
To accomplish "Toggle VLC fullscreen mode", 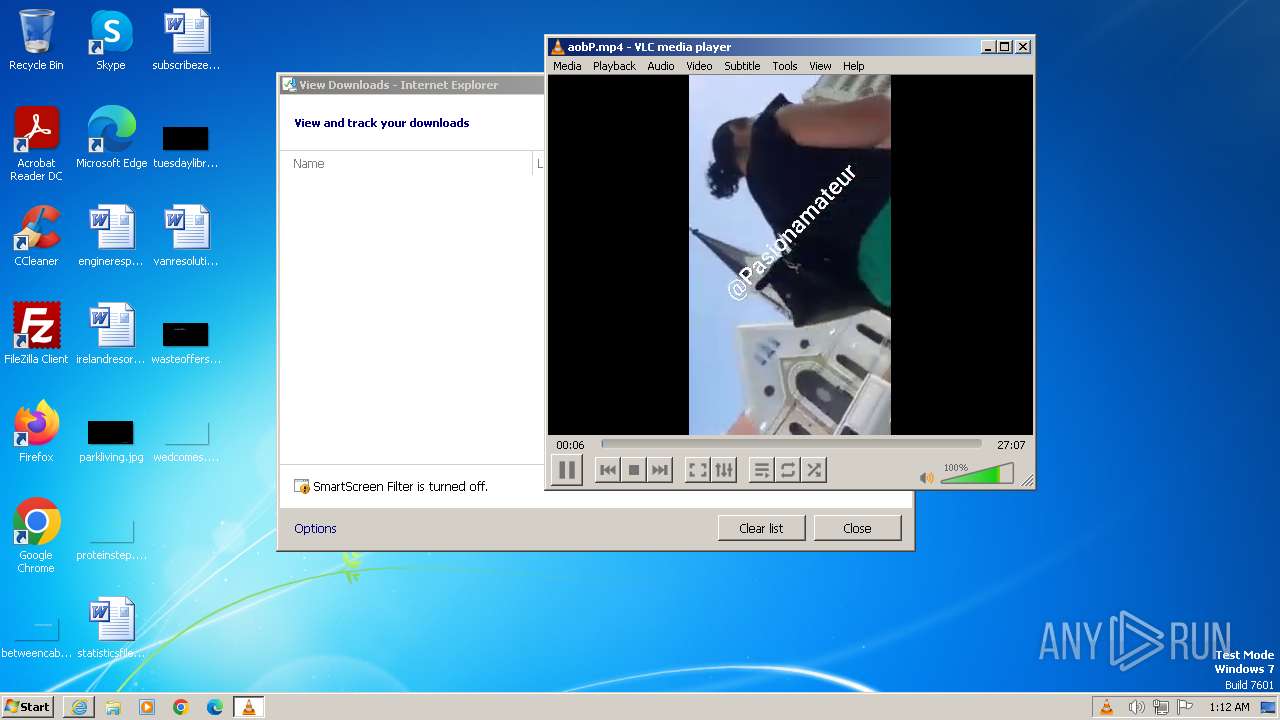I will pos(697,470).
